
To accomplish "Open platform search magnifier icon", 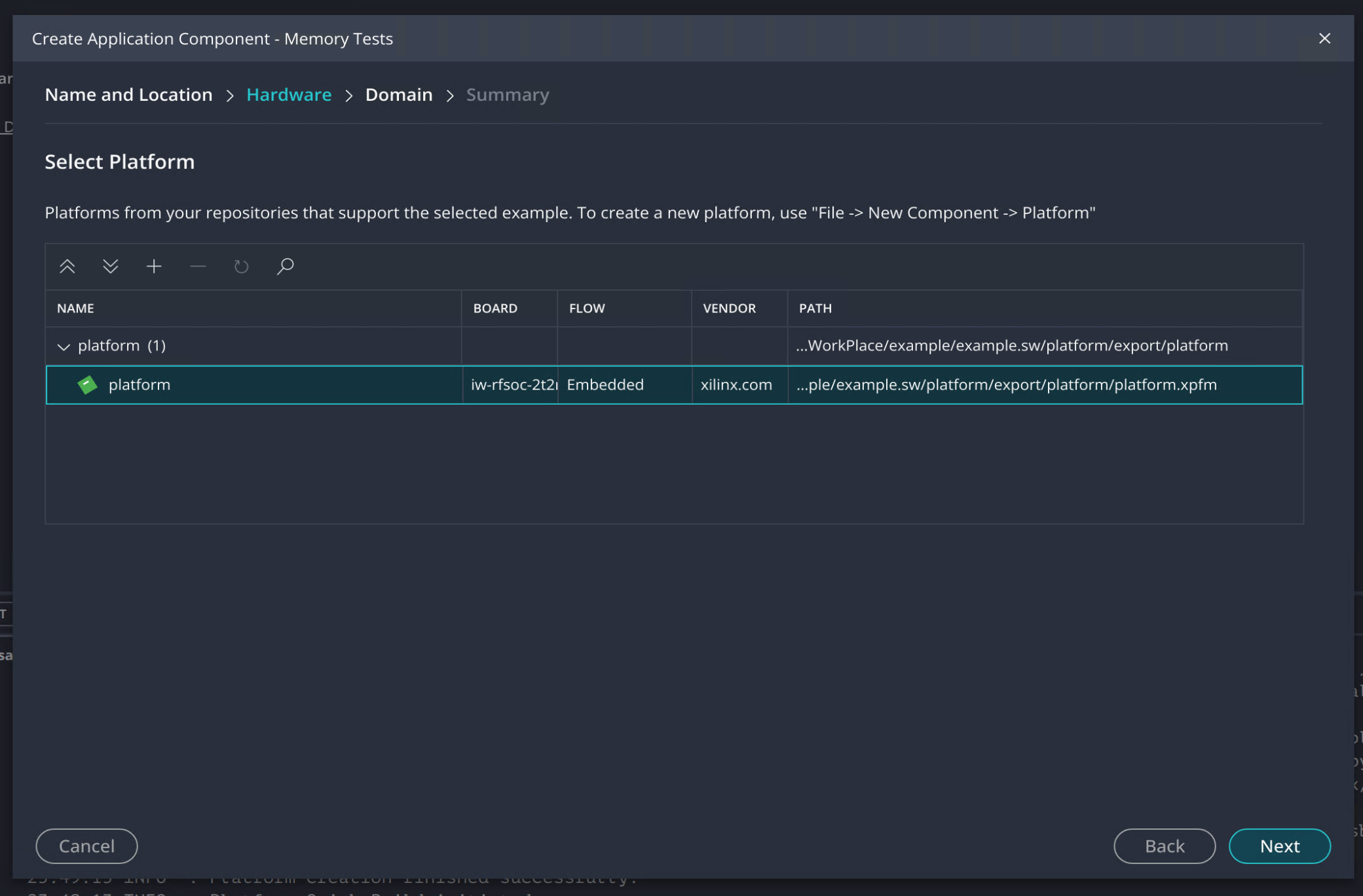I will click(285, 266).
